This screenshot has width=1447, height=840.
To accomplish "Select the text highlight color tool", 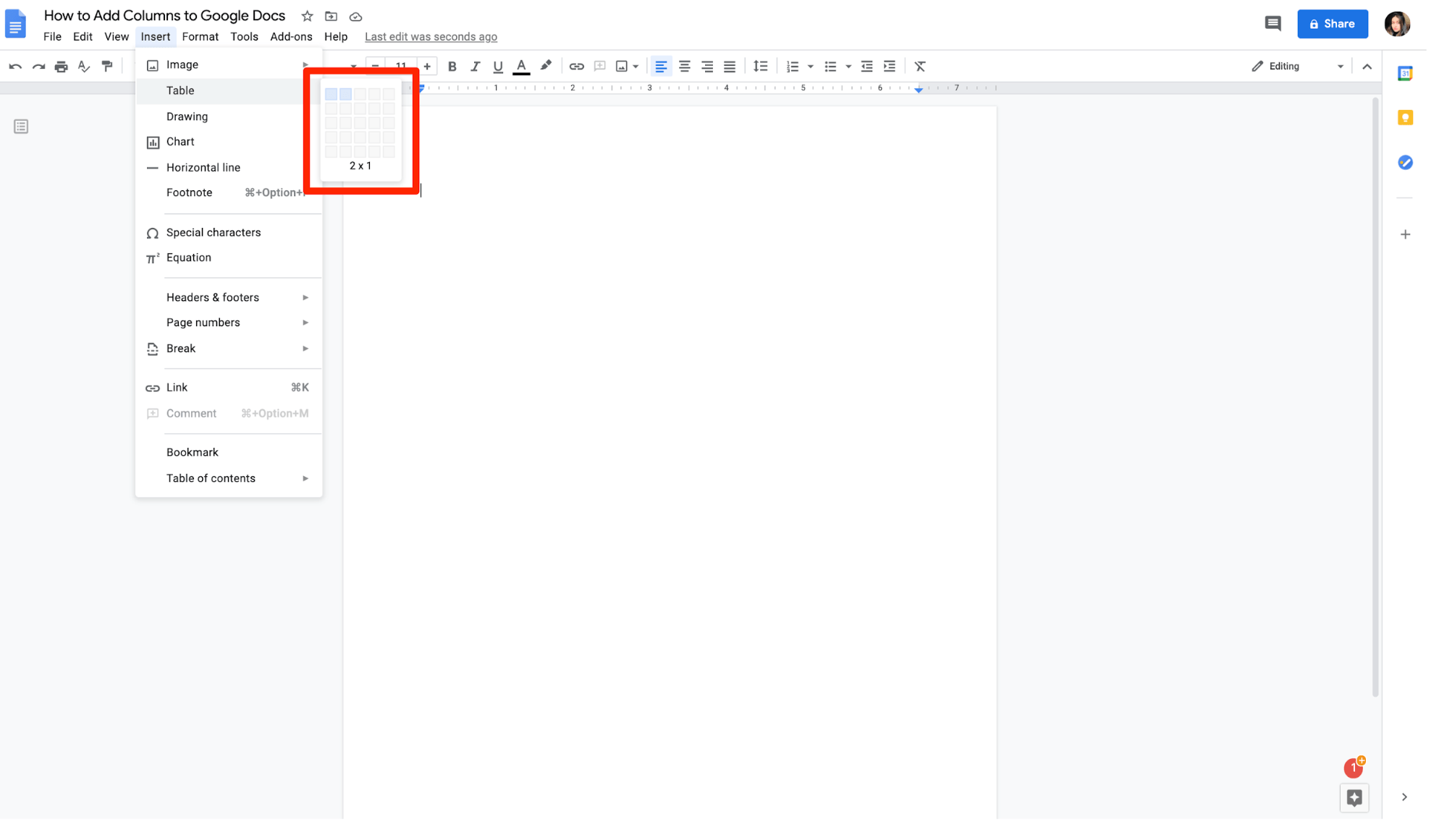I will click(x=546, y=66).
